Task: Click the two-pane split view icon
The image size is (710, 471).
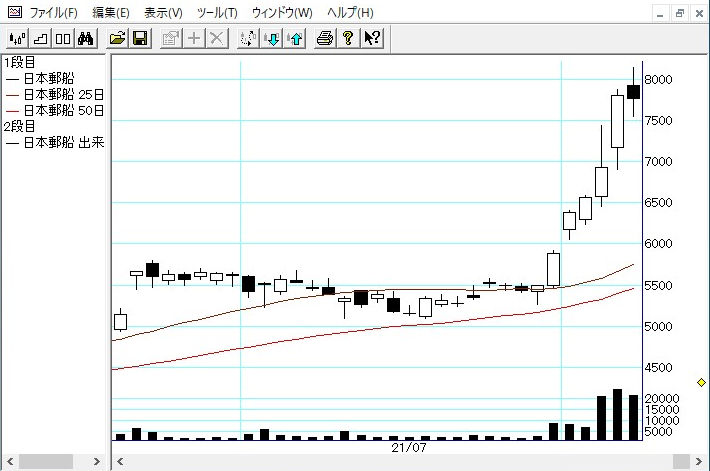Action: [x=62, y=39]
